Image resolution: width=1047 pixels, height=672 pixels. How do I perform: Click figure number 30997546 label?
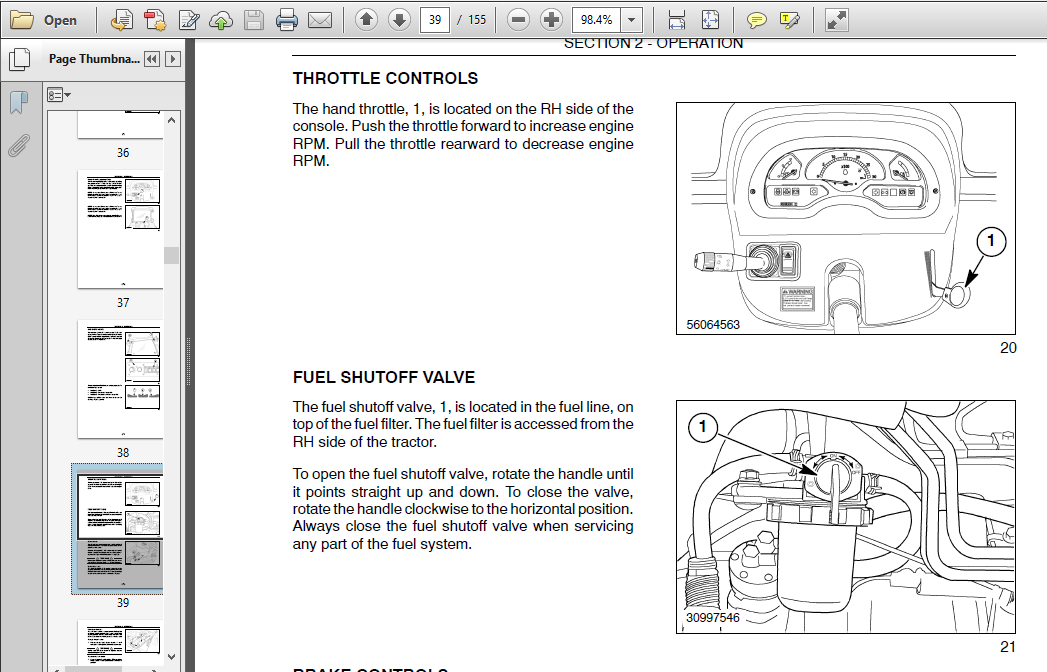click(x=712, y=617)
